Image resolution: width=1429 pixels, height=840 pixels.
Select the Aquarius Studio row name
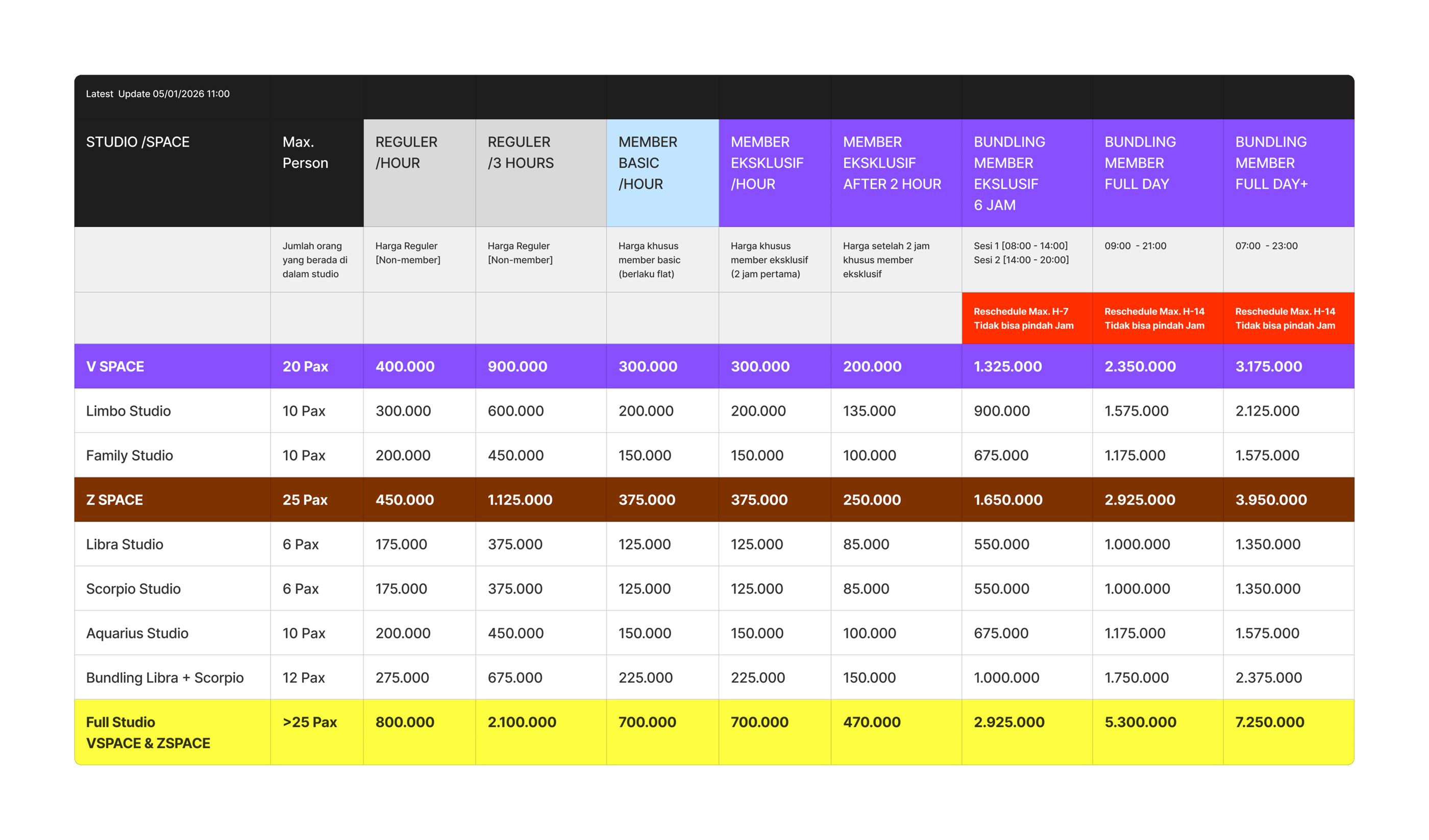[x=137, y=633]
